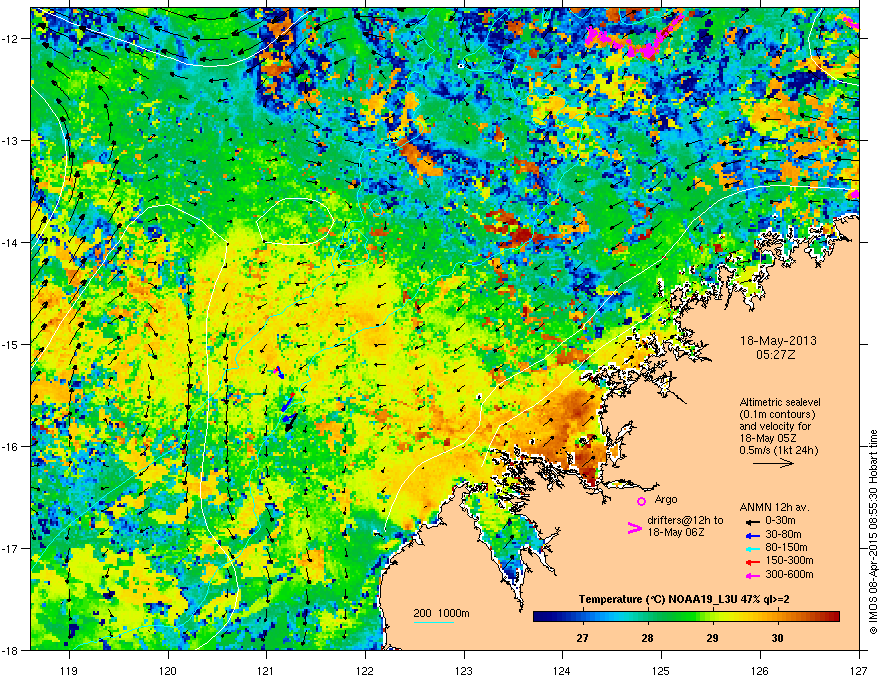Click the latitude axis label '-13'

[x=10, y=140]
